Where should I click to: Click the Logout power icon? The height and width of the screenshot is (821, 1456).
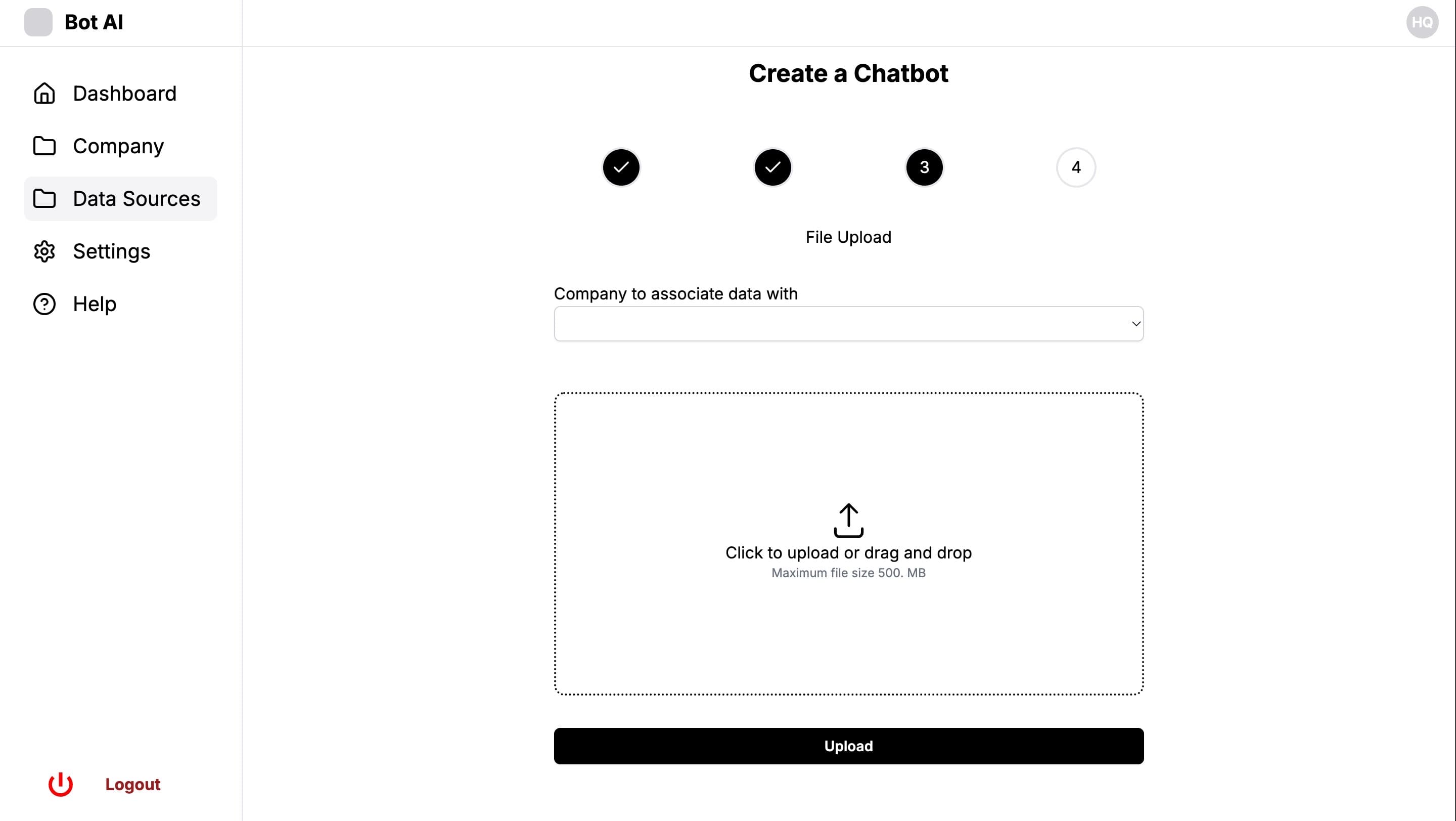pyautogui.click(x=60, y=785)
